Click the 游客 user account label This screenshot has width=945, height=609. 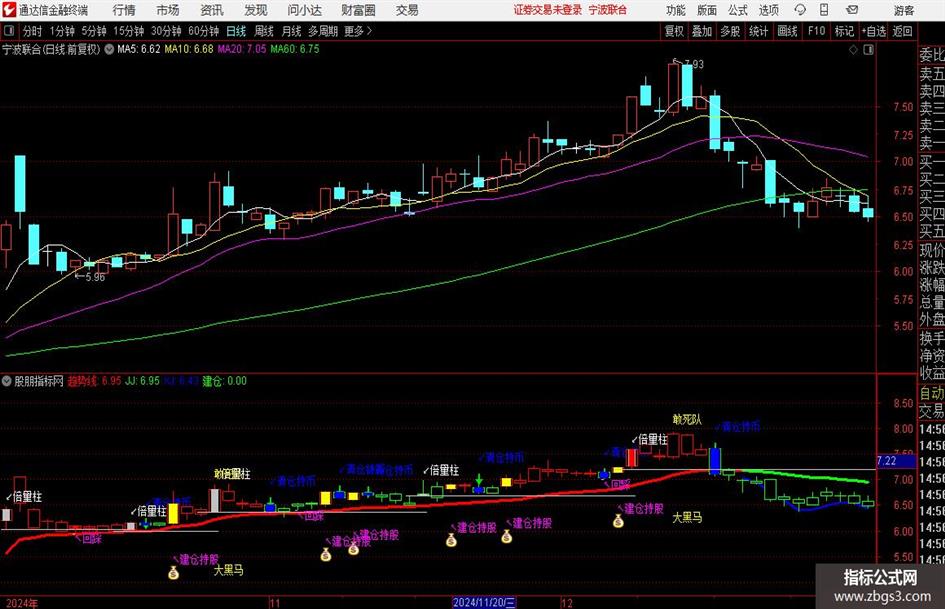(904, 10)
